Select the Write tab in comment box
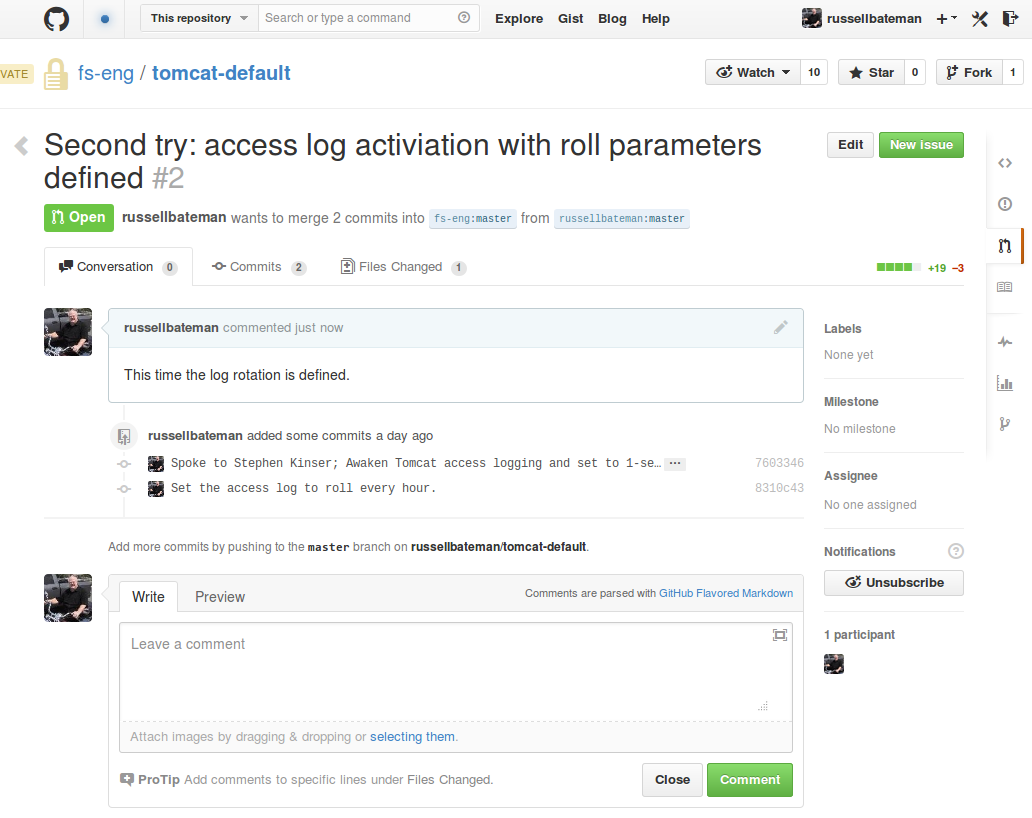Viewport: 1032px width, 818px height. click(148, 597)
